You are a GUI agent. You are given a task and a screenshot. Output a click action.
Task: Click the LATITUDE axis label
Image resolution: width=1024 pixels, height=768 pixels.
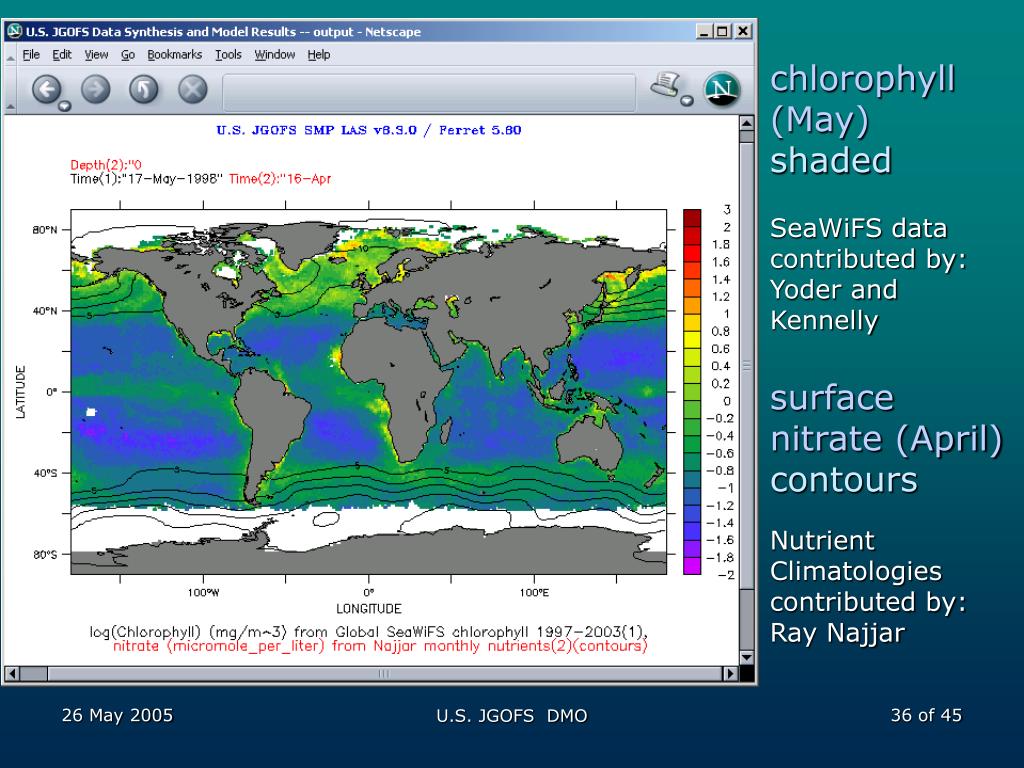pos(21,392)
